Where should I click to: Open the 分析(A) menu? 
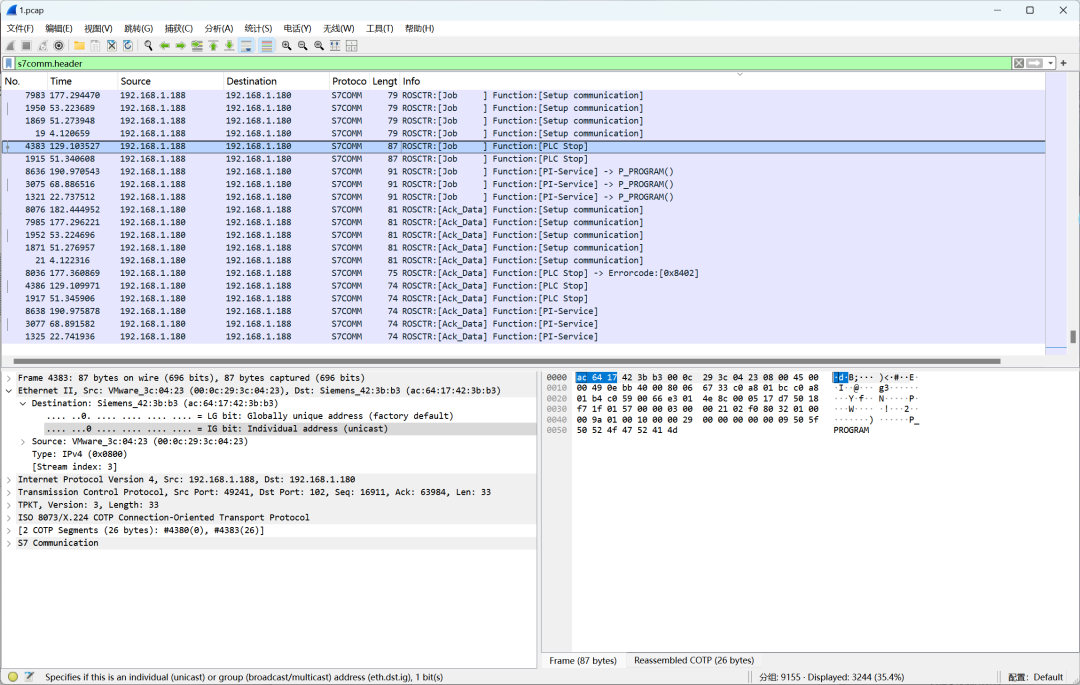coord(218,28)
